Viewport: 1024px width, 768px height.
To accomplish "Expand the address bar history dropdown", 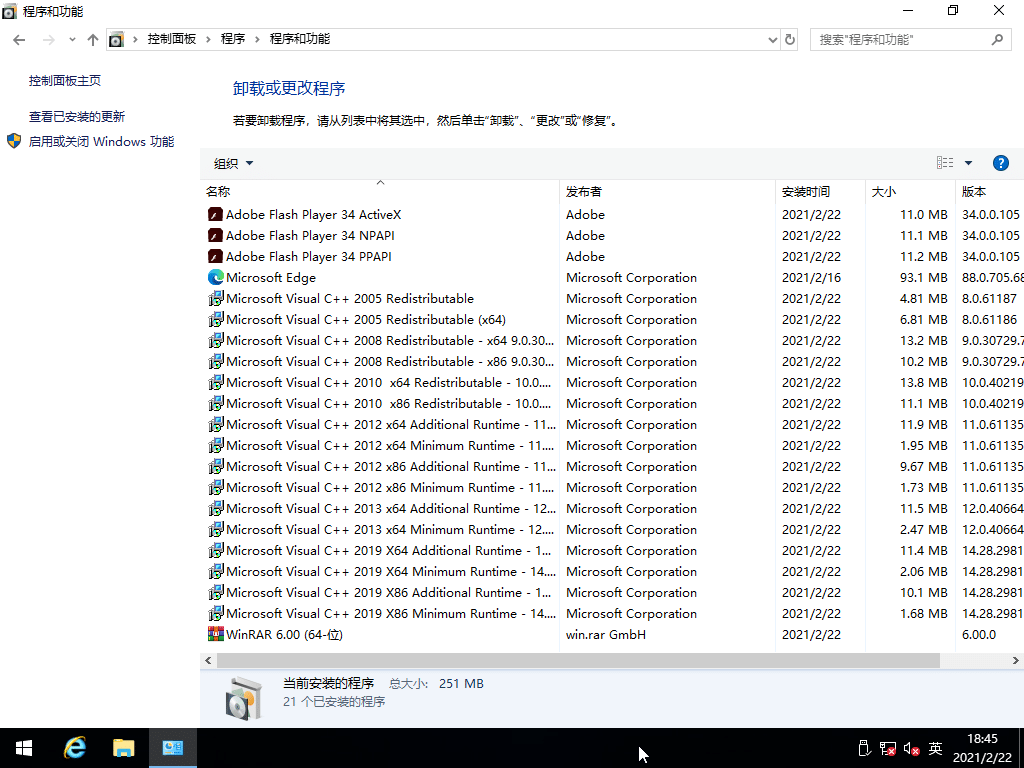I will point(772,40).
